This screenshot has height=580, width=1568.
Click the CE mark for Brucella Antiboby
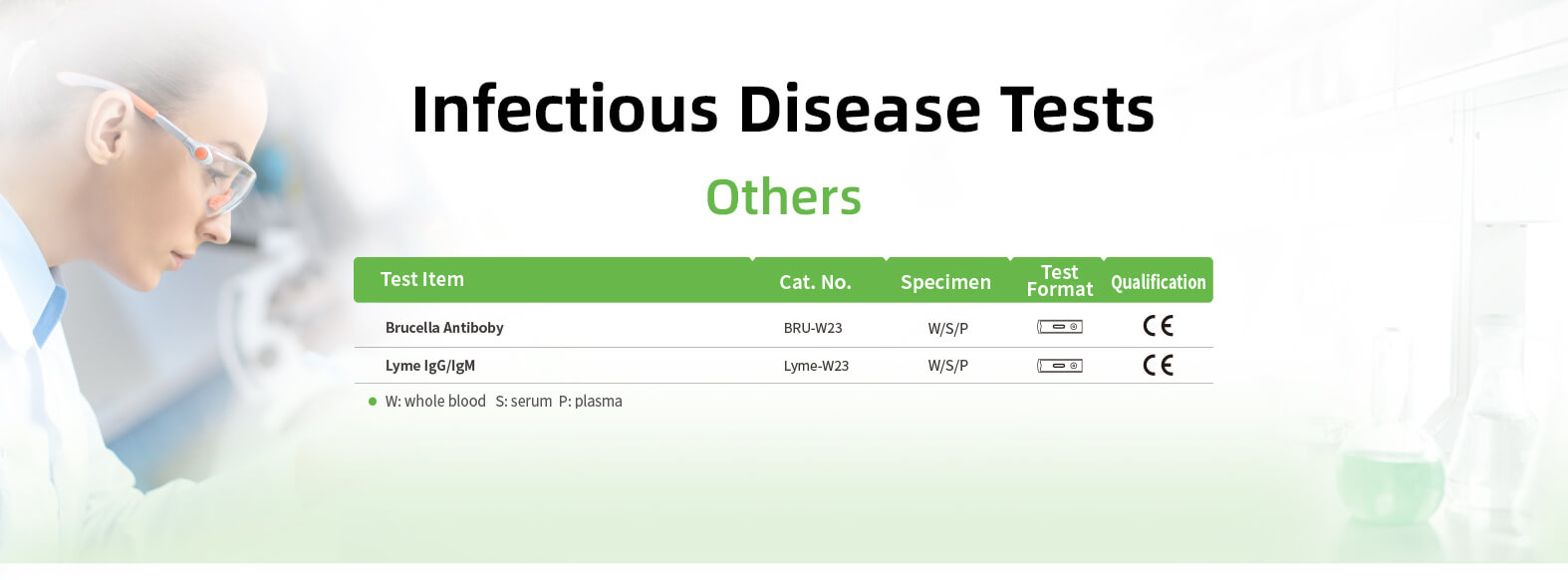[1158, 326]
